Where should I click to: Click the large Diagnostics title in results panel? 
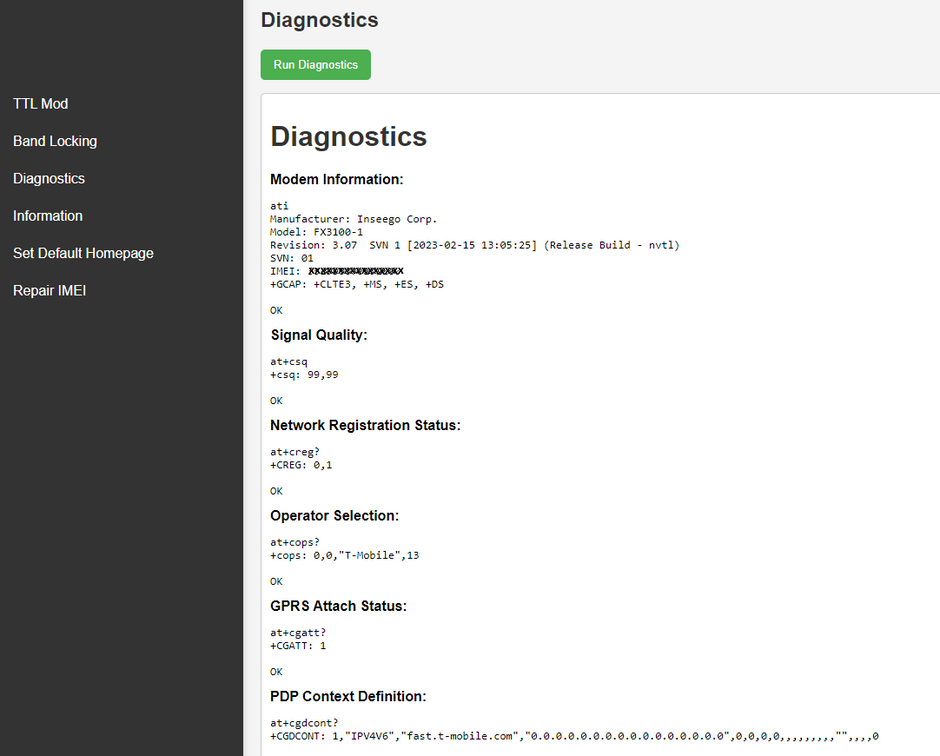pos(348,137)
